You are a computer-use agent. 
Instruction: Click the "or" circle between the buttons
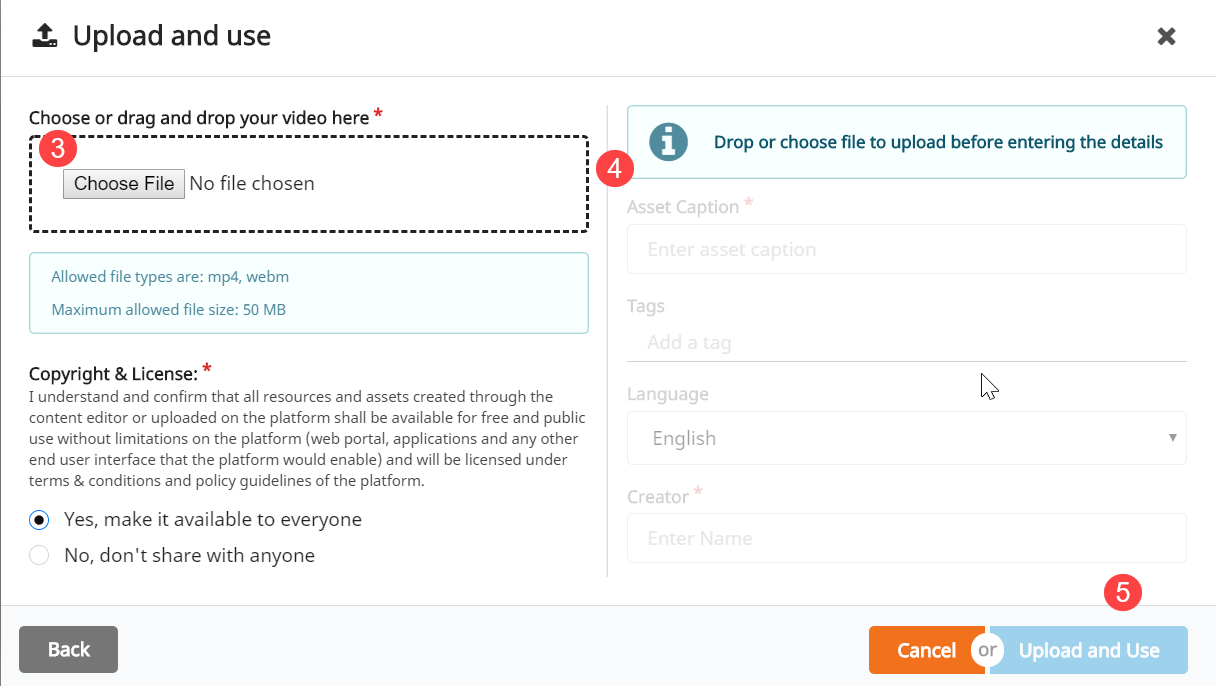point(987,650)
